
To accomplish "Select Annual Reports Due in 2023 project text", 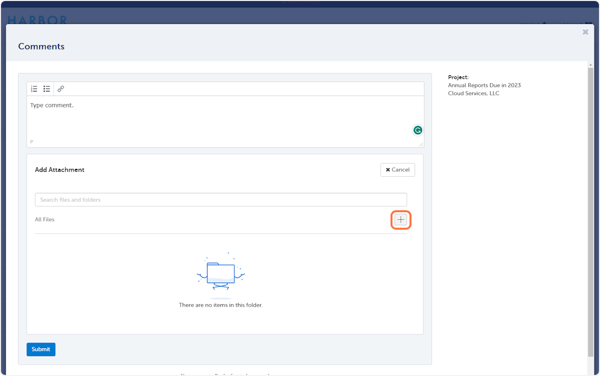I will click(x=484, y=85).
